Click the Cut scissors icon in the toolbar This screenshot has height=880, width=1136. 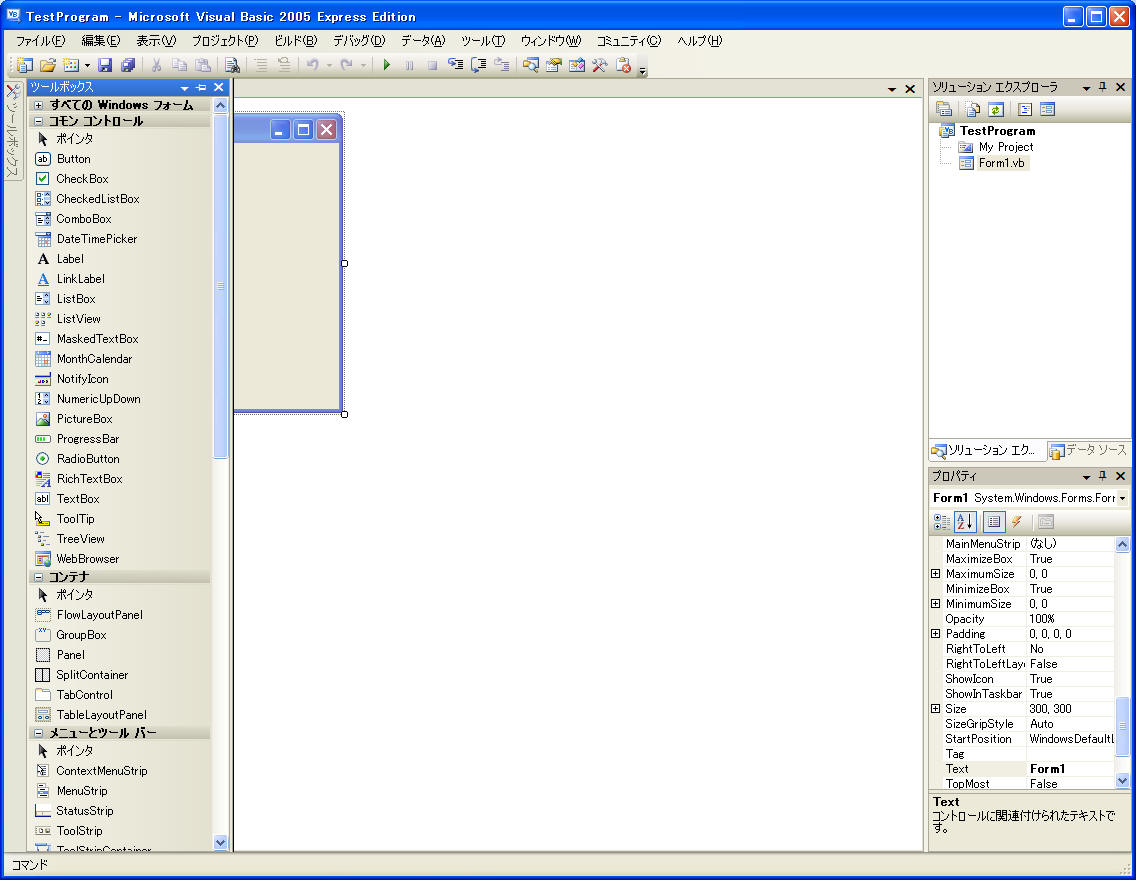coord(157,66)
